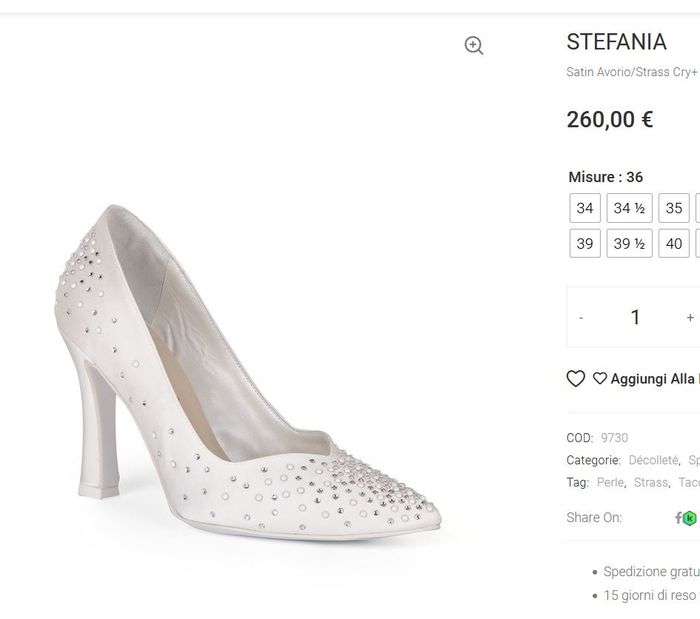Open the Décolleté category link
700x619 pixels.
point(654,460)
